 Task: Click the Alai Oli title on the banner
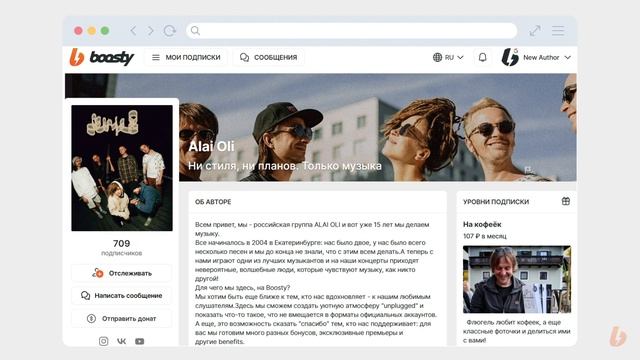(x=211, y=146)
